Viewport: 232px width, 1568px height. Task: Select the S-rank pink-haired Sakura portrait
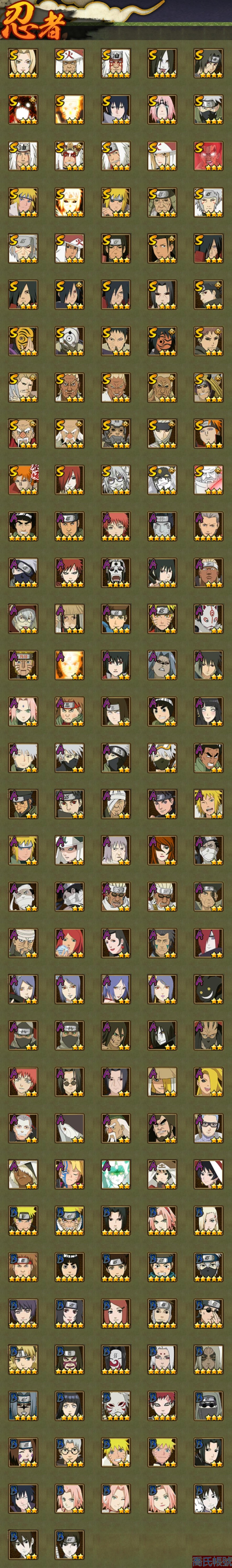(x=162, y=110)
